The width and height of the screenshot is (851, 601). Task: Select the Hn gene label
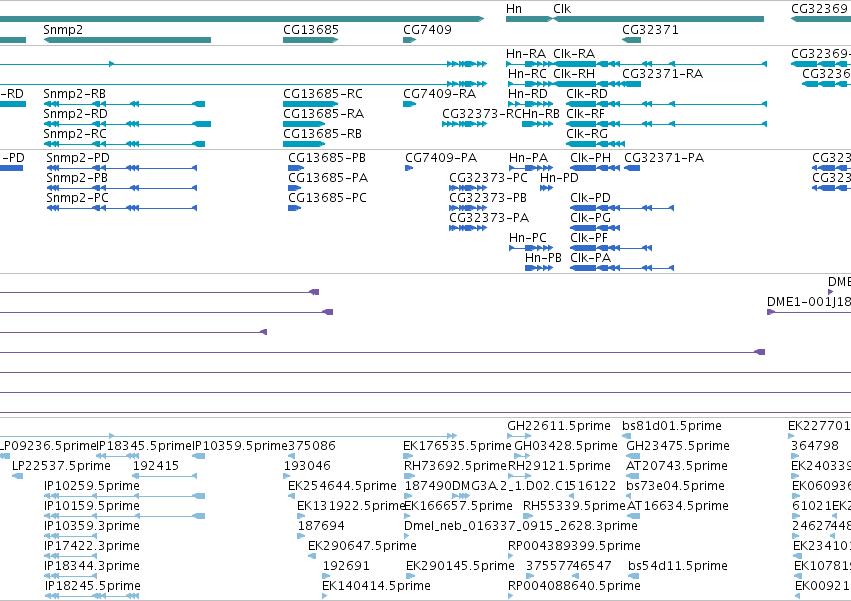(x=514, y=9)
